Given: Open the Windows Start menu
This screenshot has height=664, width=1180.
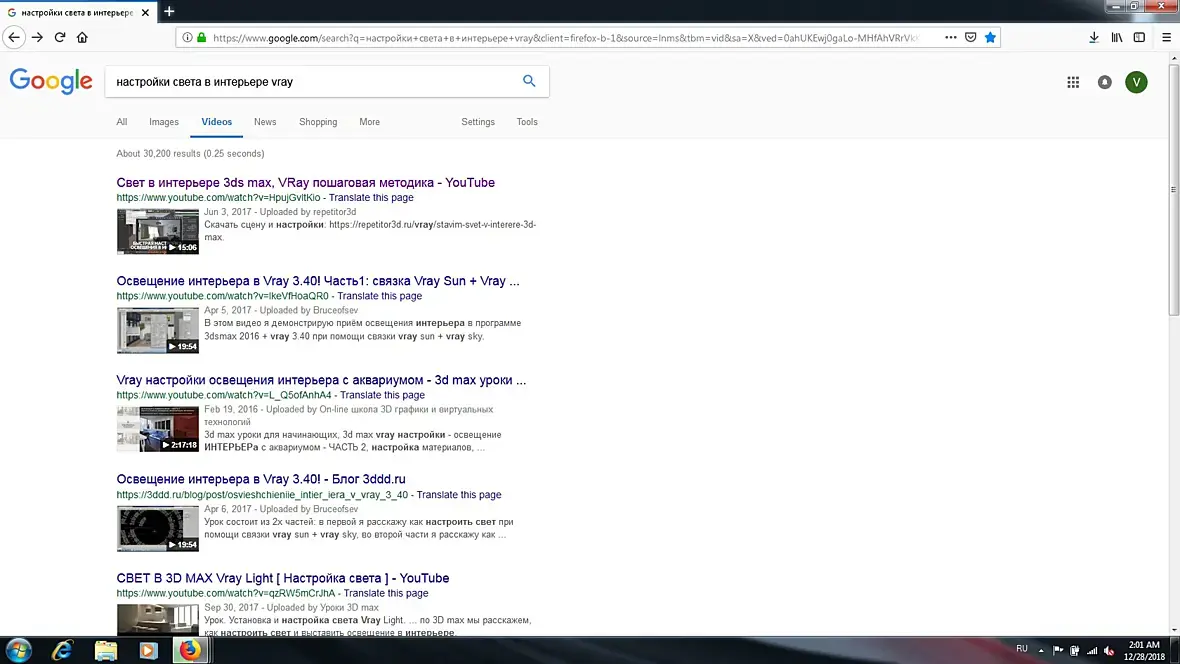Looking at the screenshot, I should pos(18,650).
